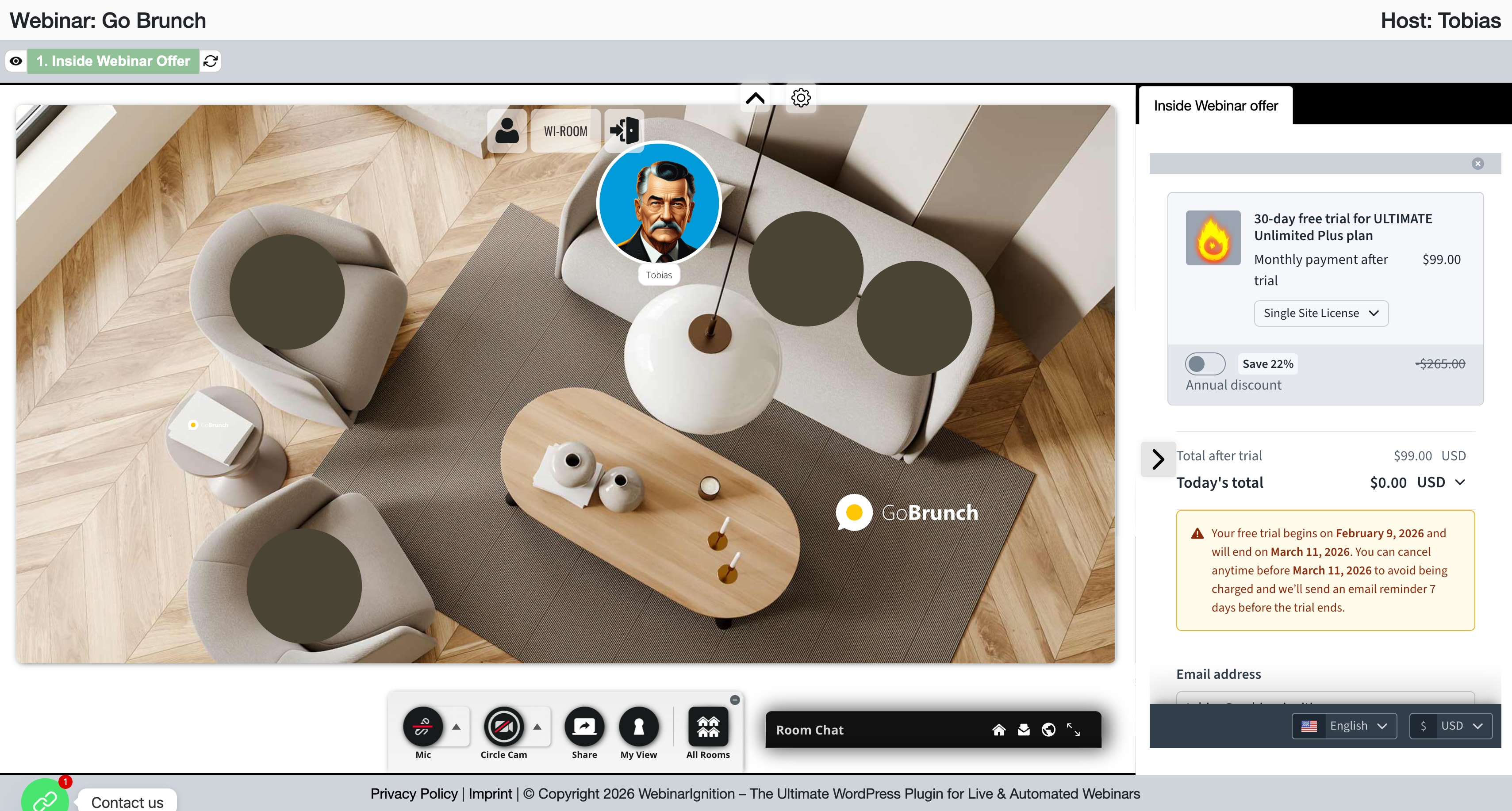This screenshot has height=811, width=1512.
Task: Open room settings gear icon
Action: (x=801, y=98)
